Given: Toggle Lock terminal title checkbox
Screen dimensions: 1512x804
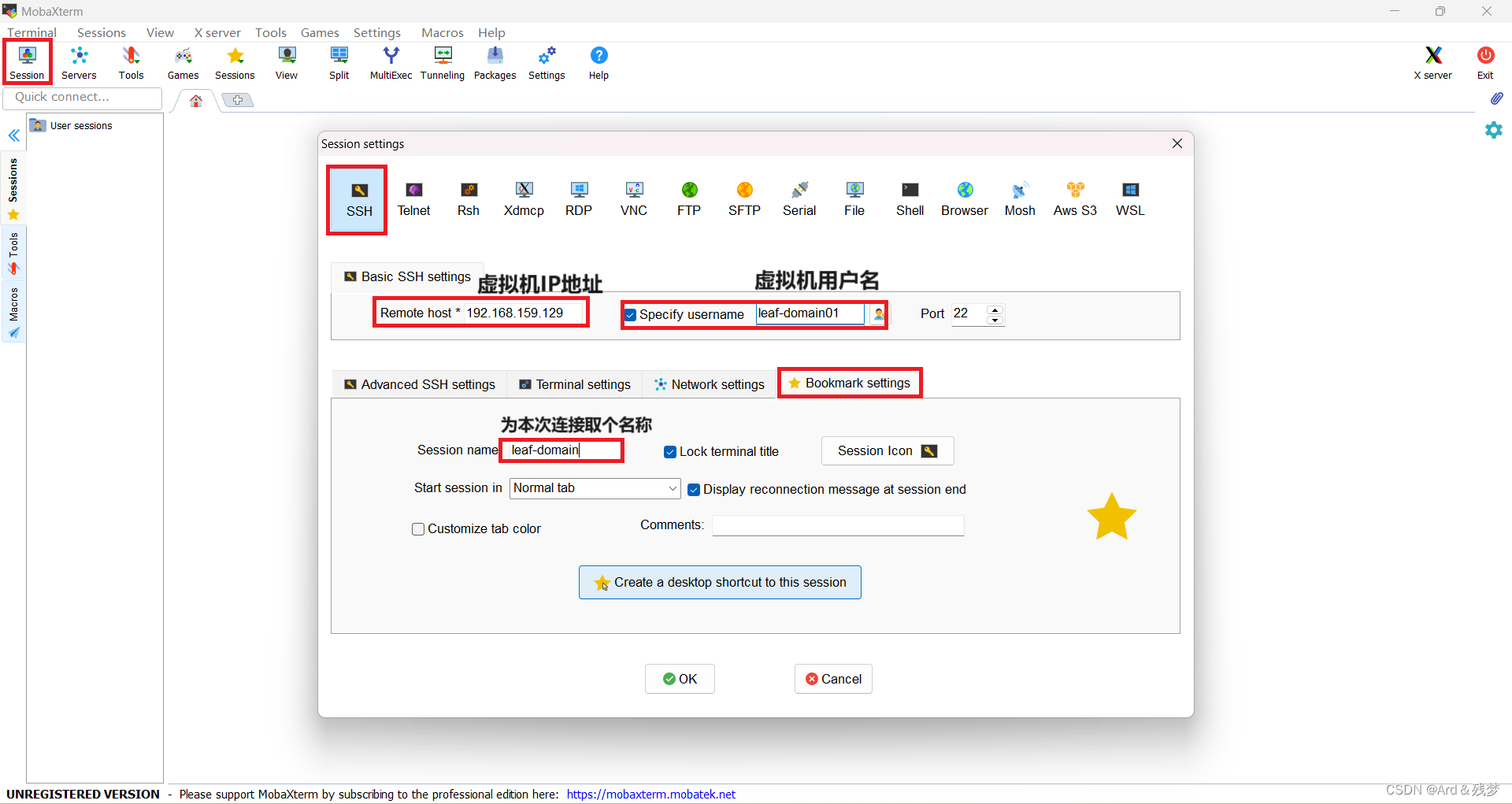Looking at the screenshot, I should pos(670,452).
